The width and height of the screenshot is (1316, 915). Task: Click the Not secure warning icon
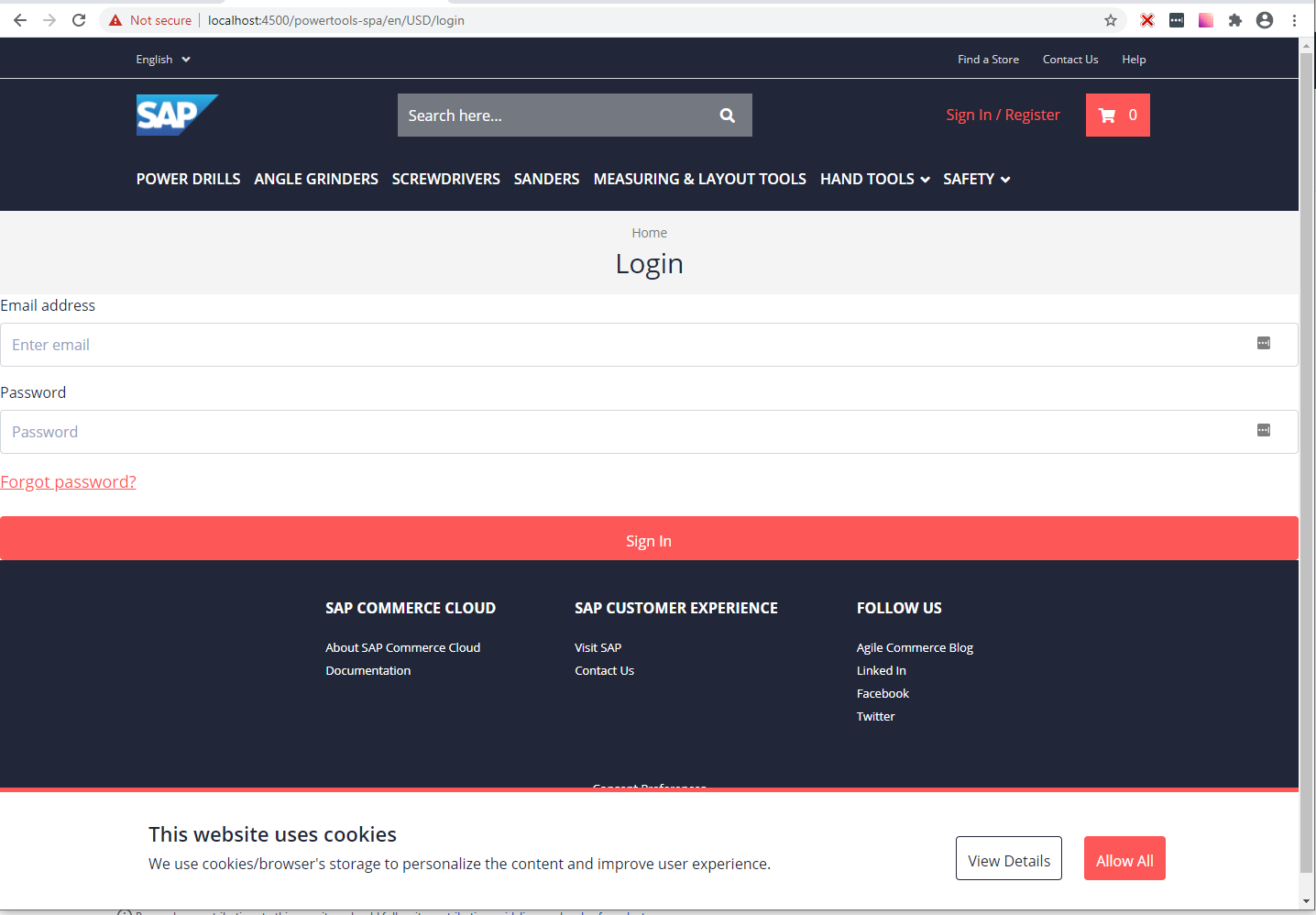115,20
